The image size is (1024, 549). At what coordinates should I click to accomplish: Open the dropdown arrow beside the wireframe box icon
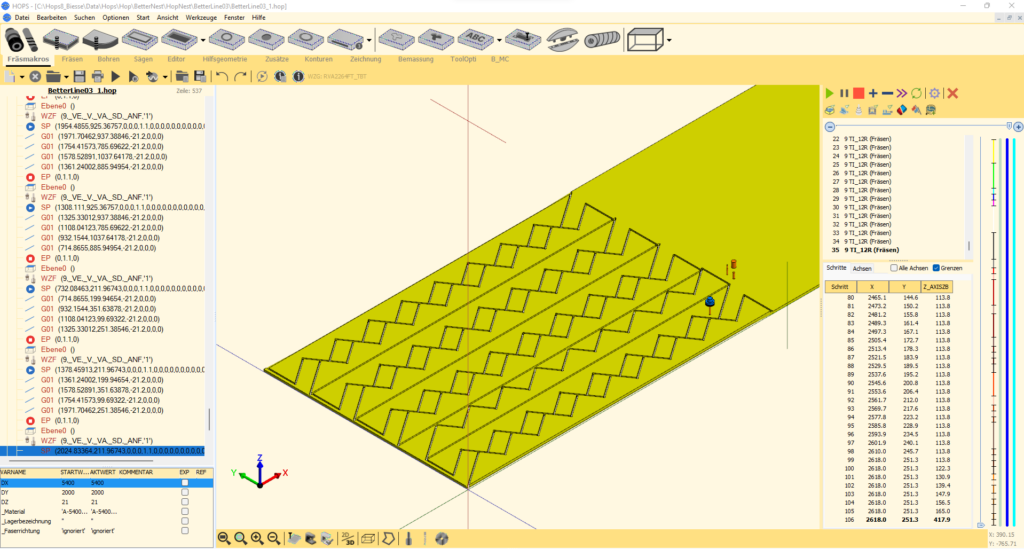click(x=669, y=41)
